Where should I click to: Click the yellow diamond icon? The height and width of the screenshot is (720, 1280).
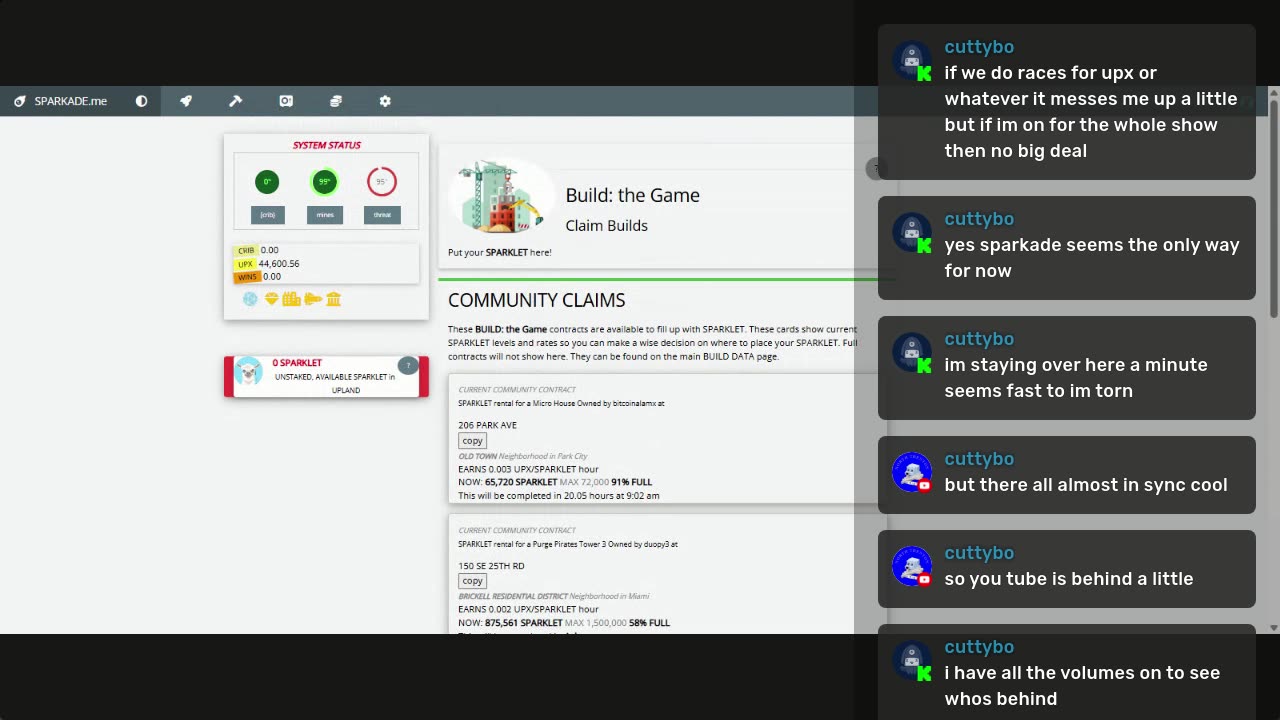(x=271, y=299)
